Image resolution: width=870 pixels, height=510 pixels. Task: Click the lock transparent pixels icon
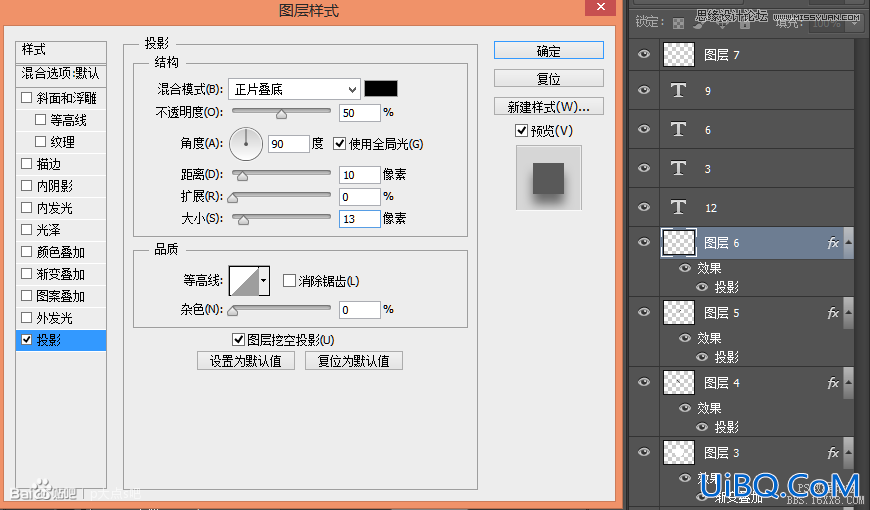tap(678, 23)
